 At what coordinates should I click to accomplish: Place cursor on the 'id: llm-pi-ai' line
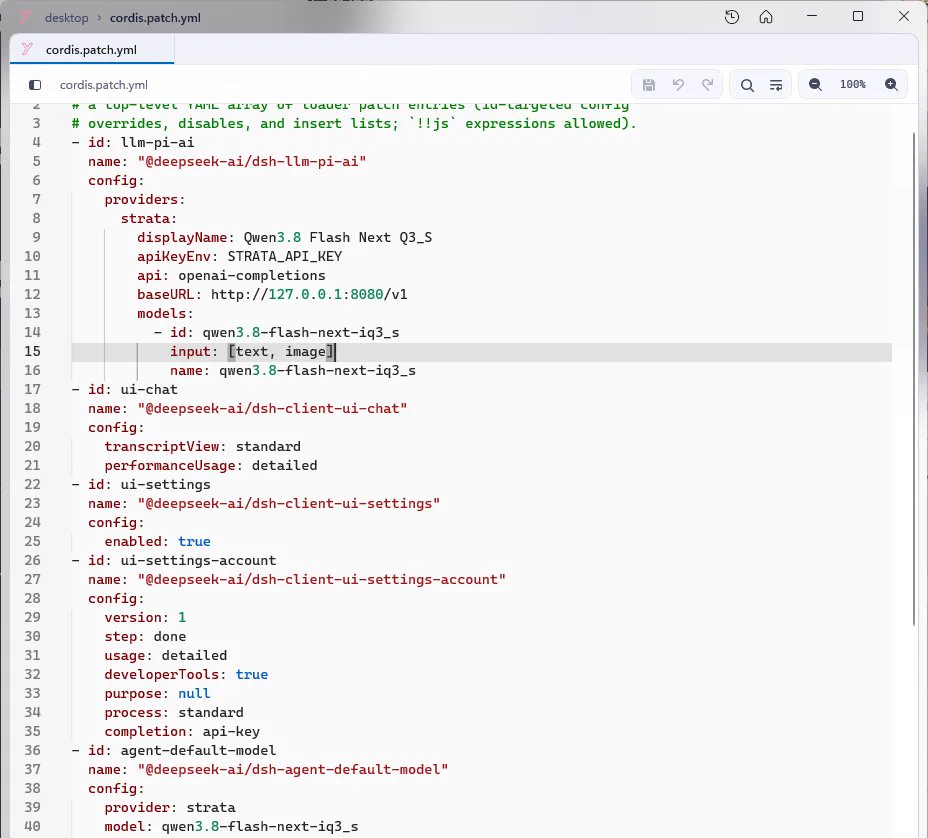tap(133, 143)
